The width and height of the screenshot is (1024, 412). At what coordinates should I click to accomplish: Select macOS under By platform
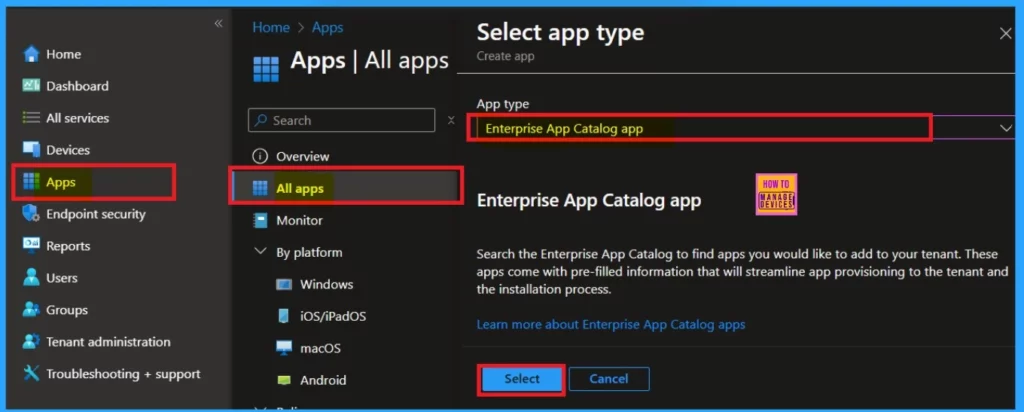point(320,349)
